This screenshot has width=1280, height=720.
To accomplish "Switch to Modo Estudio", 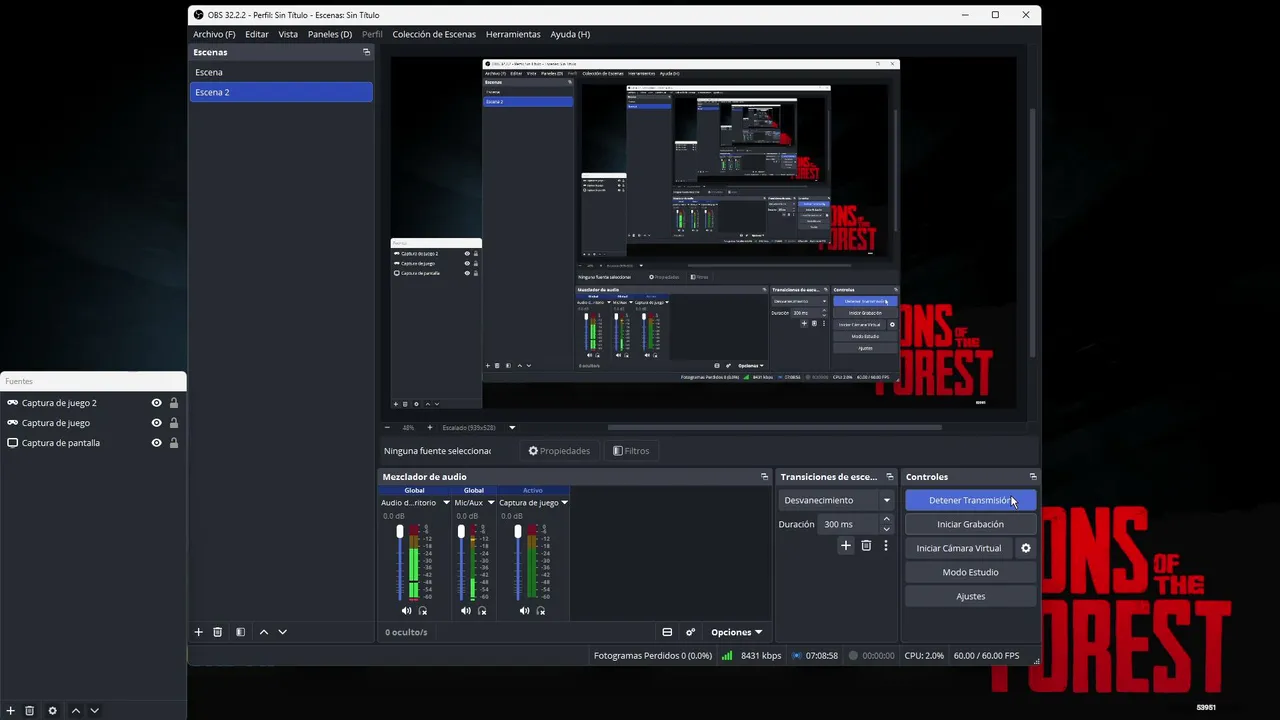I will [970, 572].
